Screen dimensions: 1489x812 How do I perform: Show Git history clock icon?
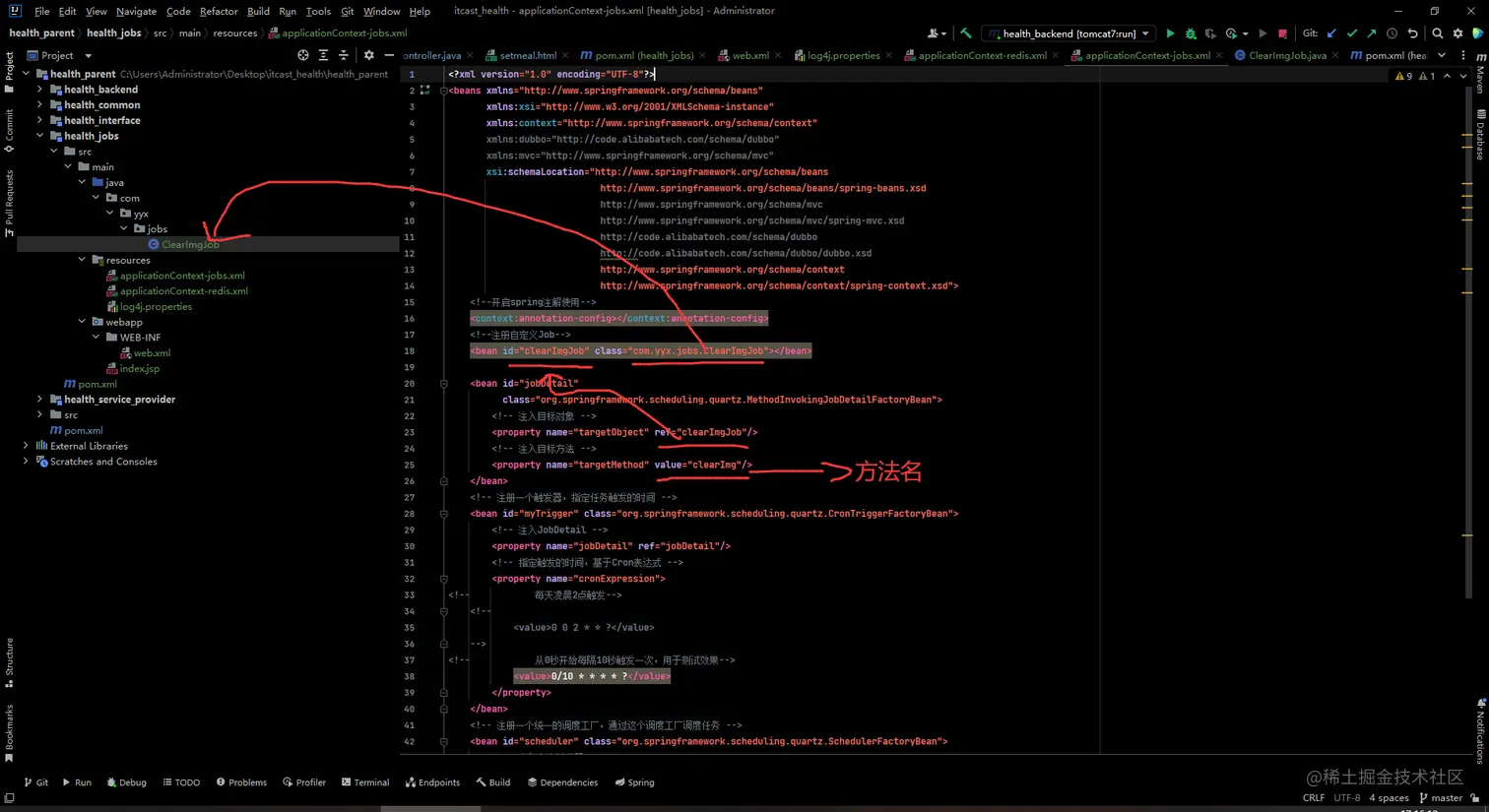[x=1392, y=33]
